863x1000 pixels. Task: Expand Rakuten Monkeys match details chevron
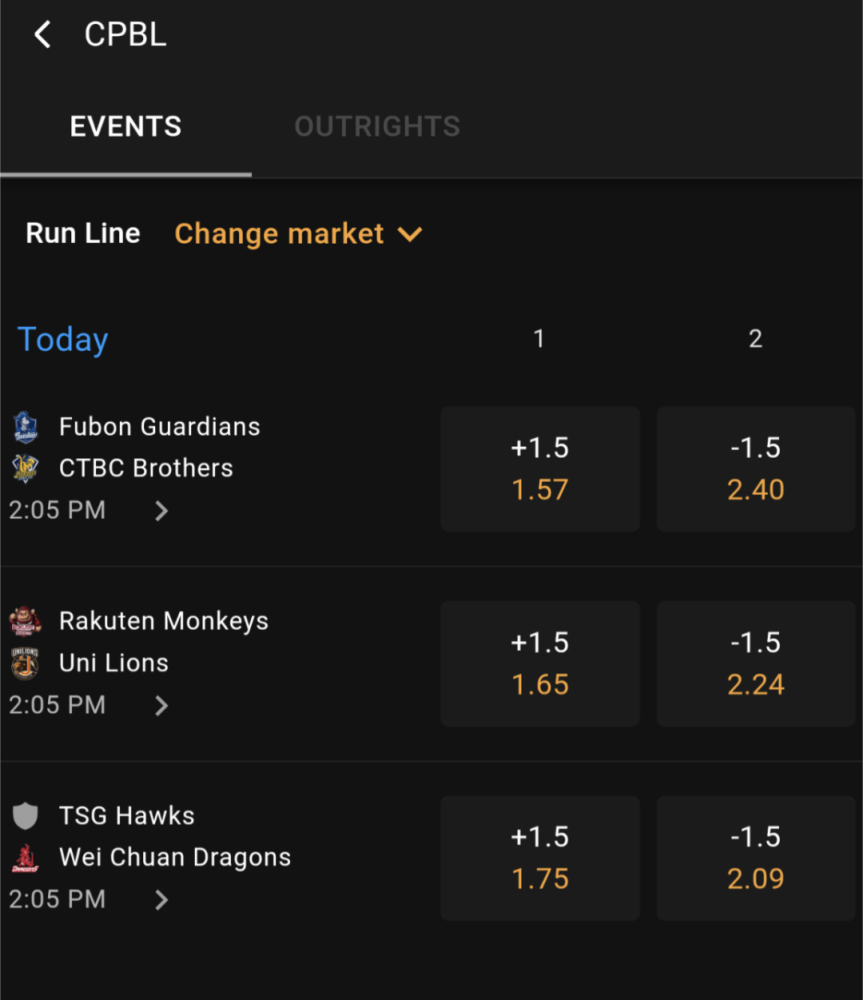click(161, 705)
